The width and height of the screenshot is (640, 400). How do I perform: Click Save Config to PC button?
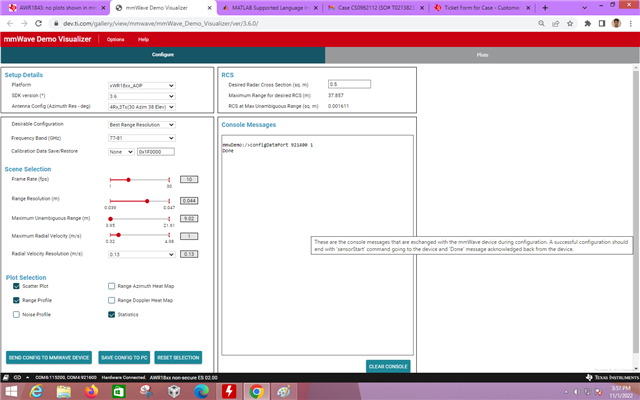click(124, 358)
